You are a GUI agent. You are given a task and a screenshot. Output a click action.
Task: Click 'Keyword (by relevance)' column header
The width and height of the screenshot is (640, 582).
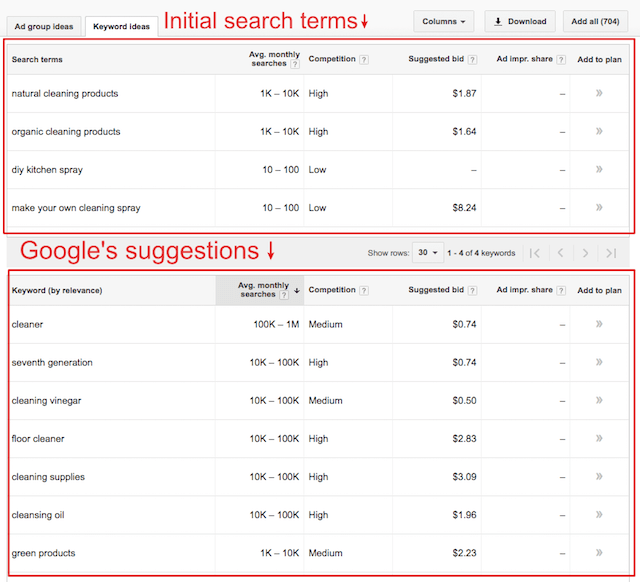click(57, 290)
